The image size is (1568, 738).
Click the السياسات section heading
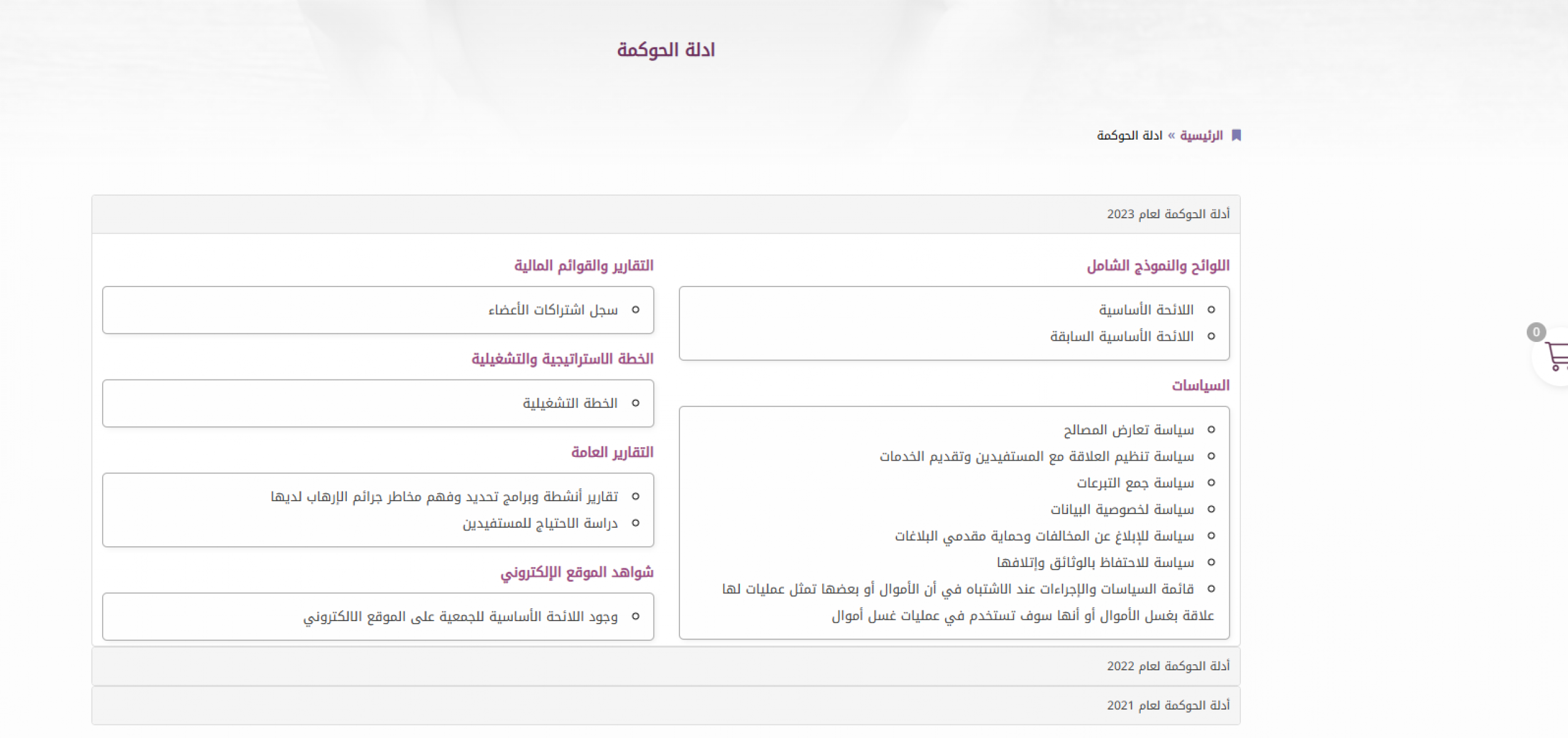point(1200,386)
